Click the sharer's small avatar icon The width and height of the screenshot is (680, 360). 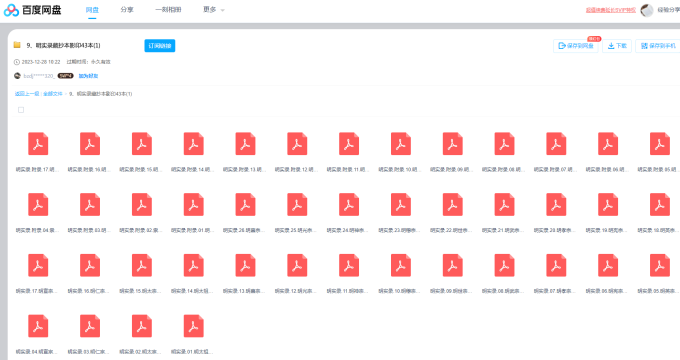(x=17, y=75)
